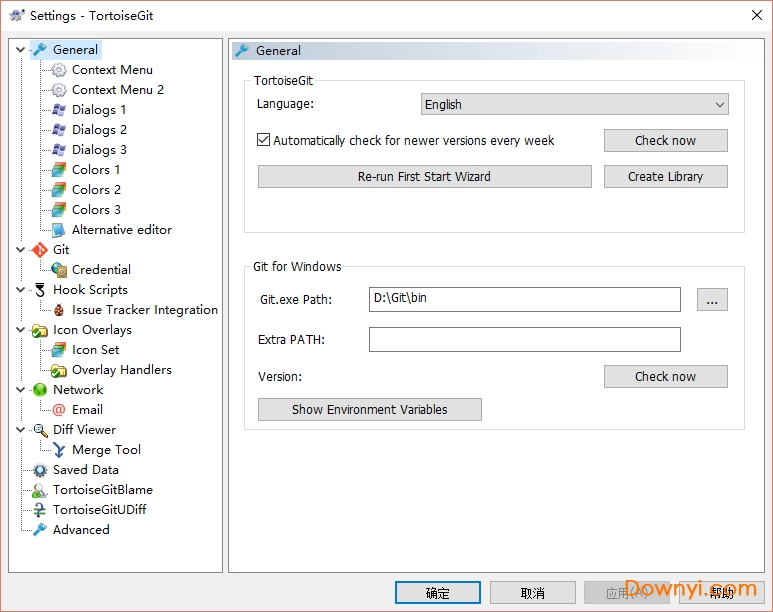Select the Alternative editor tree item

[x=121, y=230]
